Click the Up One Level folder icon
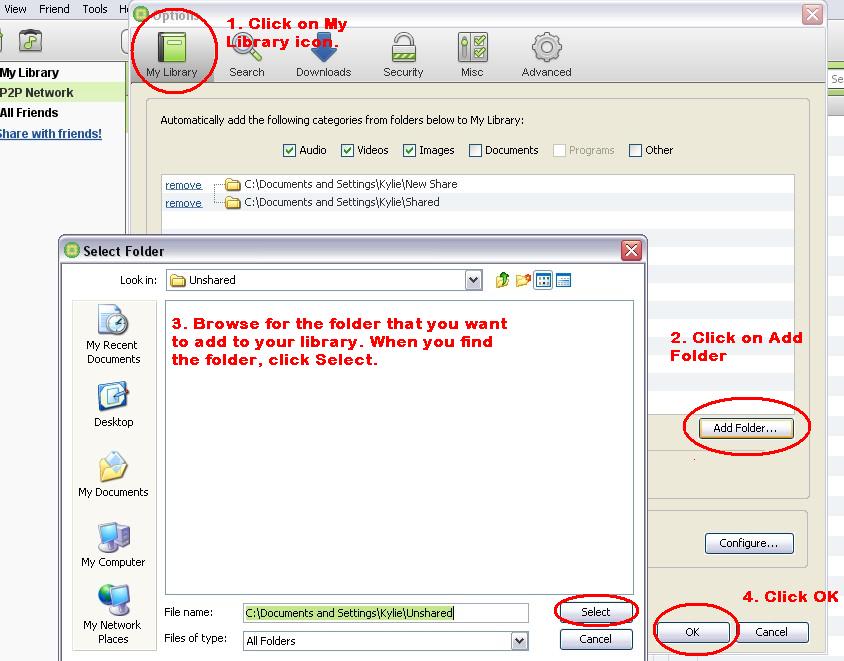The height and width of the screenshot is (661, 844). coord(503,281)
